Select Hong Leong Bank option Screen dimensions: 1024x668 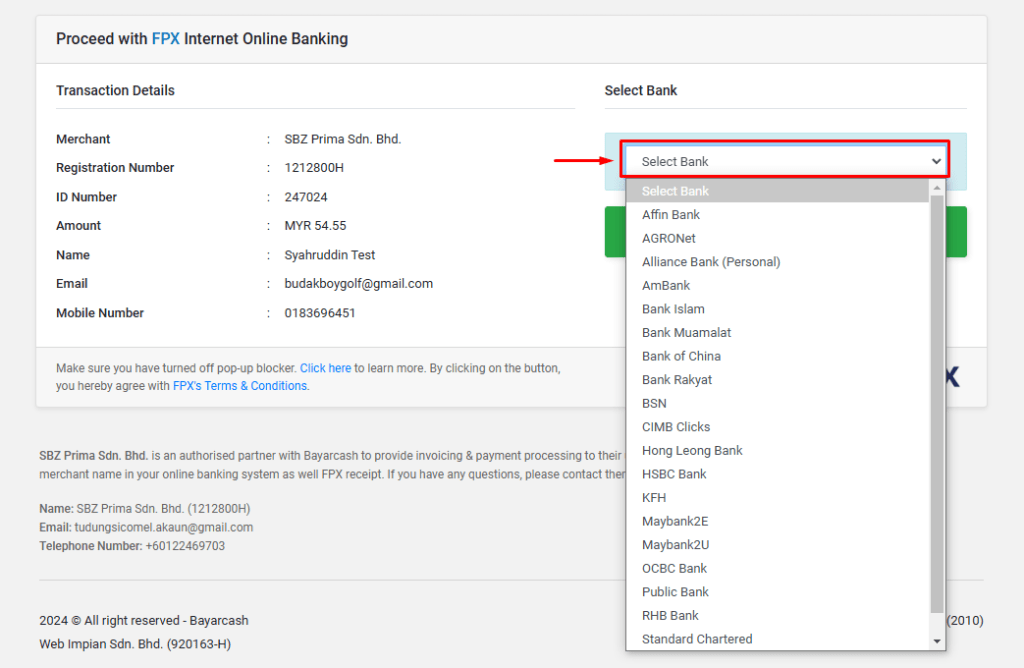click(x=777, y=451)
